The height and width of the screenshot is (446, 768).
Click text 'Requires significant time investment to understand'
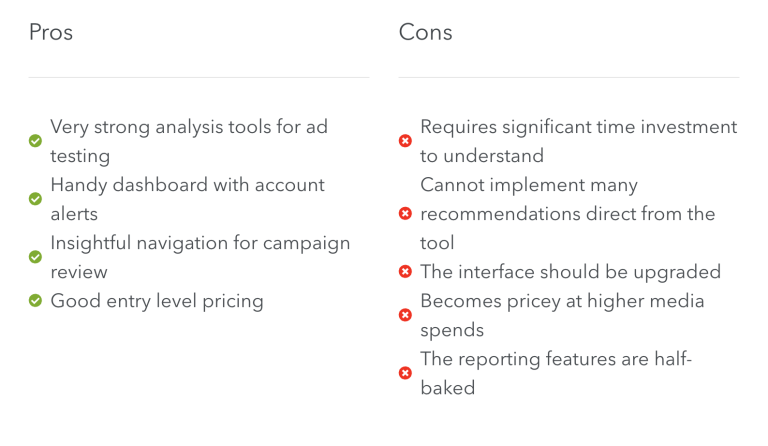pyautogui.click(x=578, y=141)
